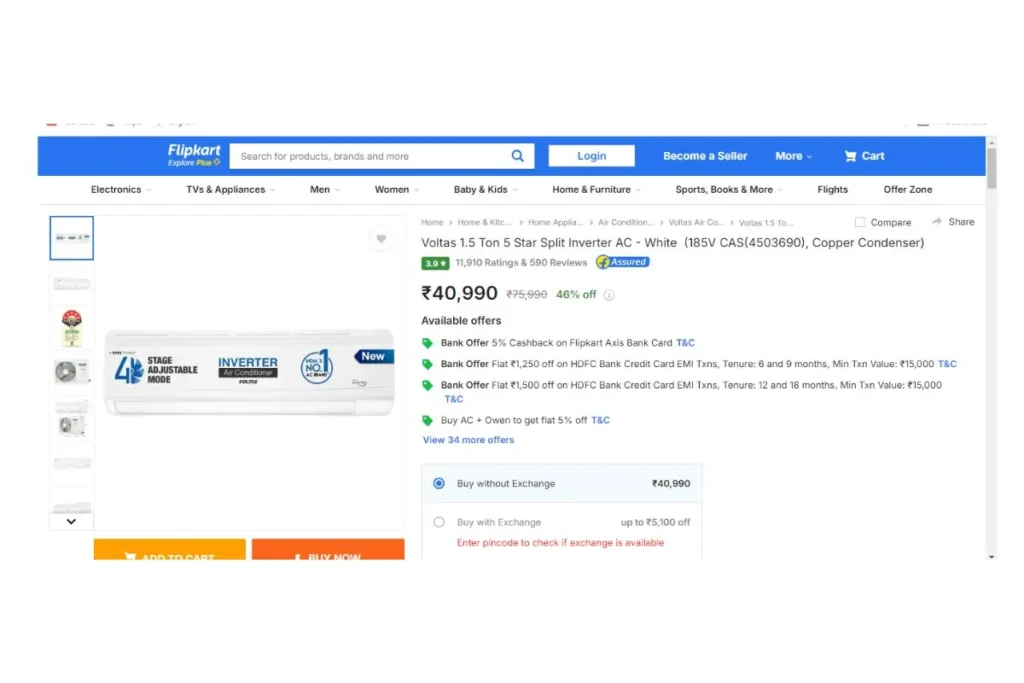
Task: Click the page vertical scrollbar thumb
Action: (991, 168)
